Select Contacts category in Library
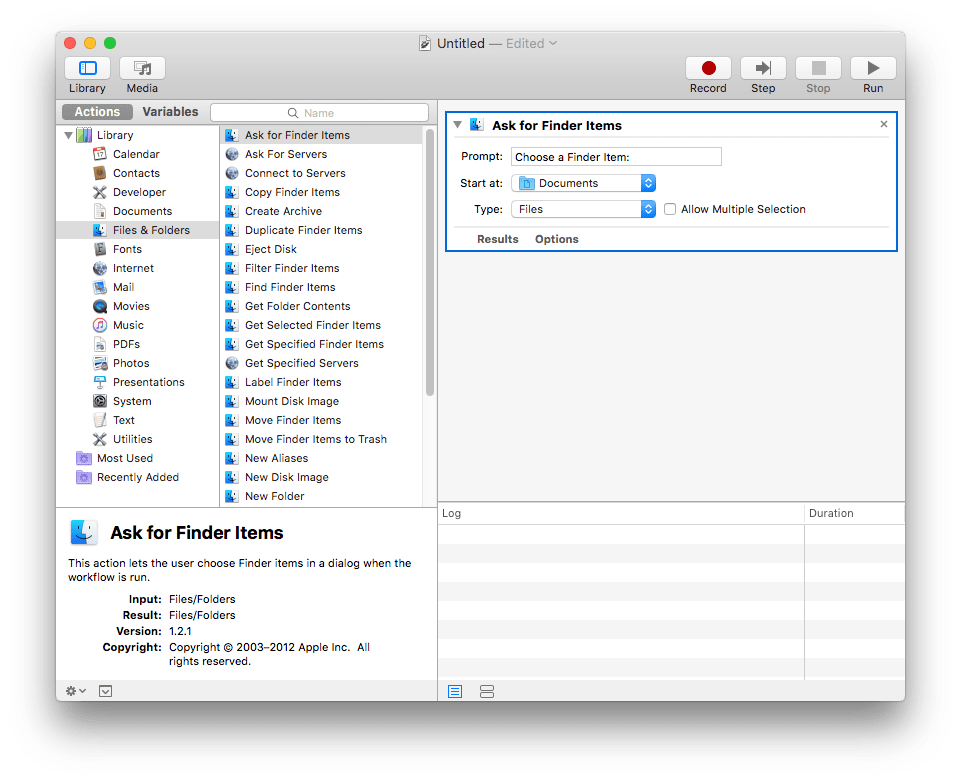Viewport: 961px width, 781px height. [136, 173]
